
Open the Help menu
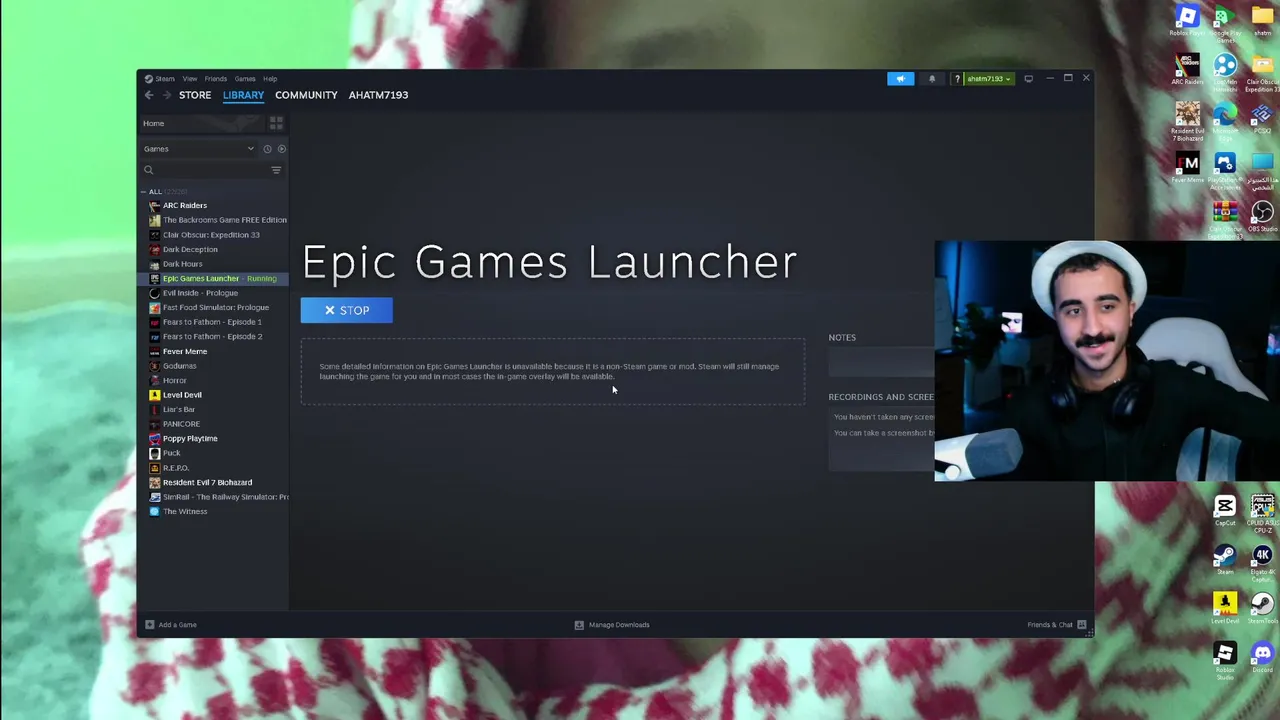click(x=270, y=78)
